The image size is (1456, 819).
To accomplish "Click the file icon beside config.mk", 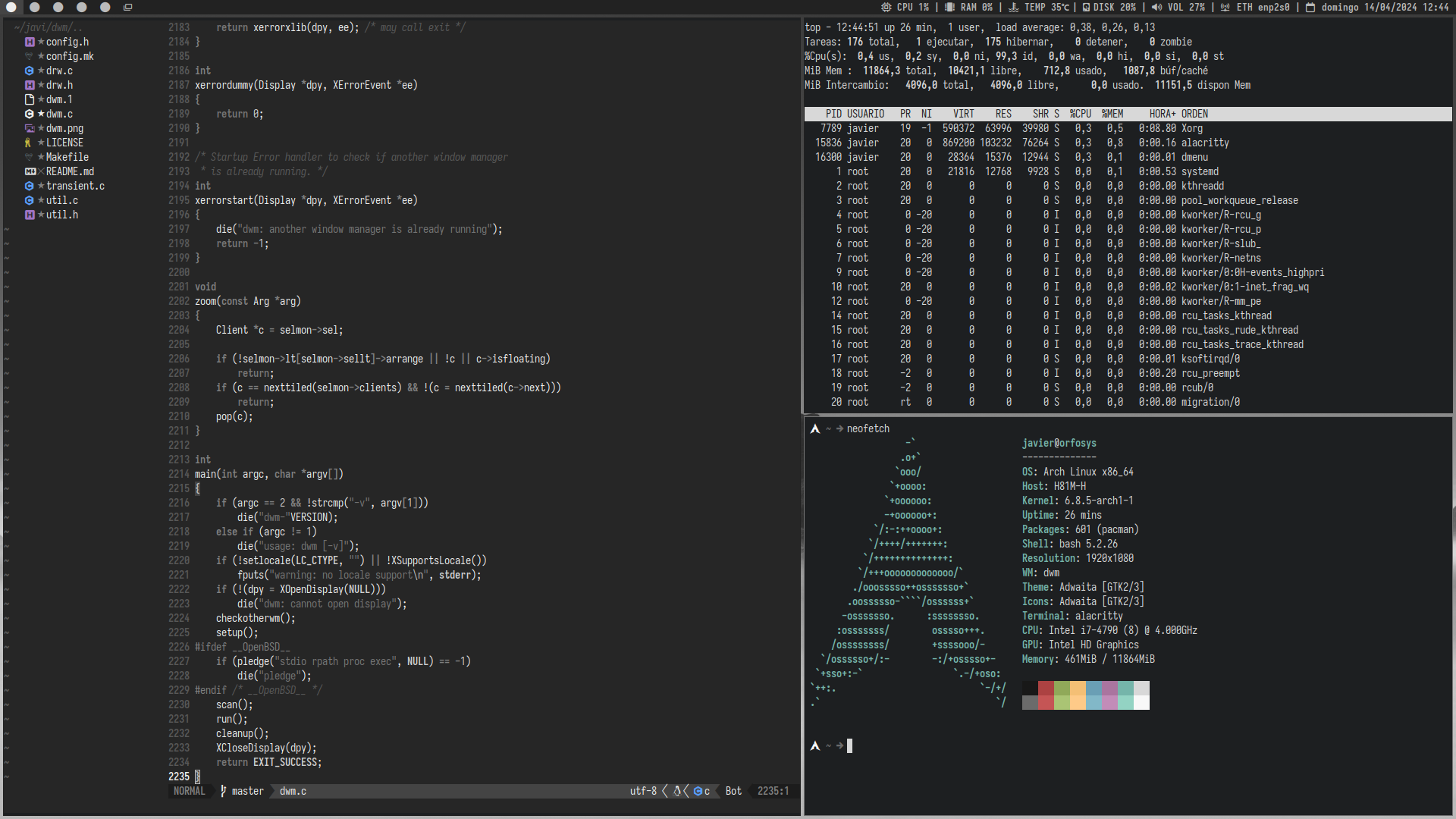I will coord(30,56).
